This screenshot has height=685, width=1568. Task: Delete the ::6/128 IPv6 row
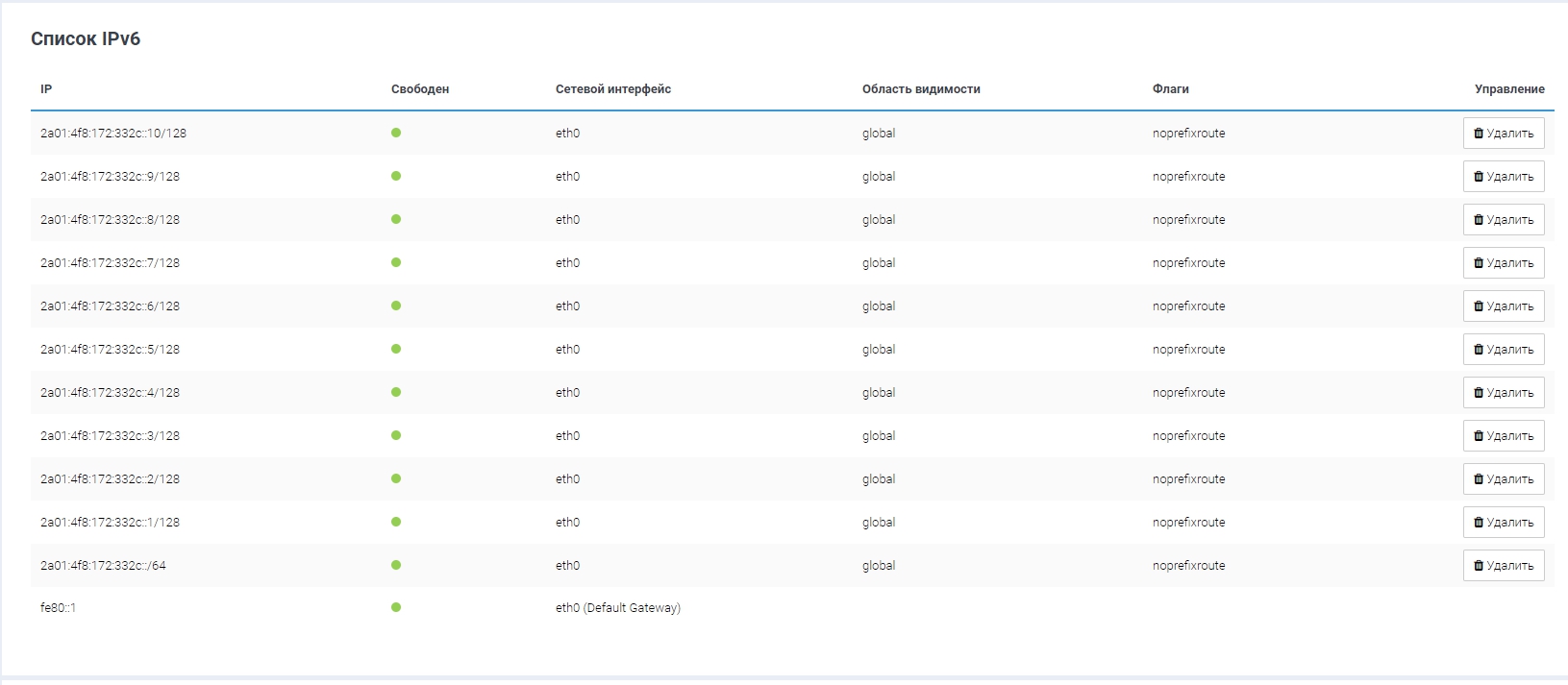click(1503, 306)
